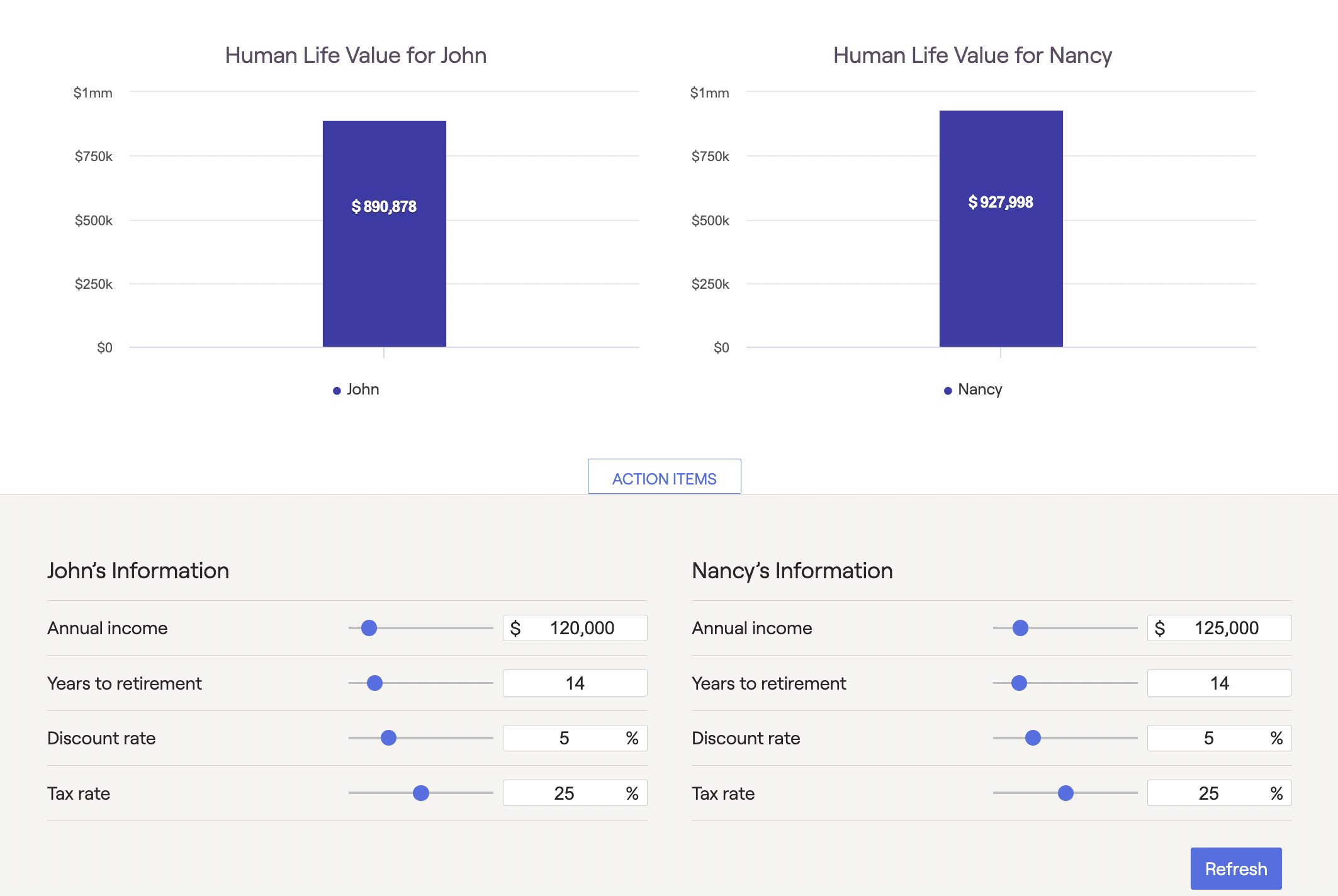Click John's Years to retirement slider handle
Viewport: 1338px width, 896px height.
coord(374,683)
